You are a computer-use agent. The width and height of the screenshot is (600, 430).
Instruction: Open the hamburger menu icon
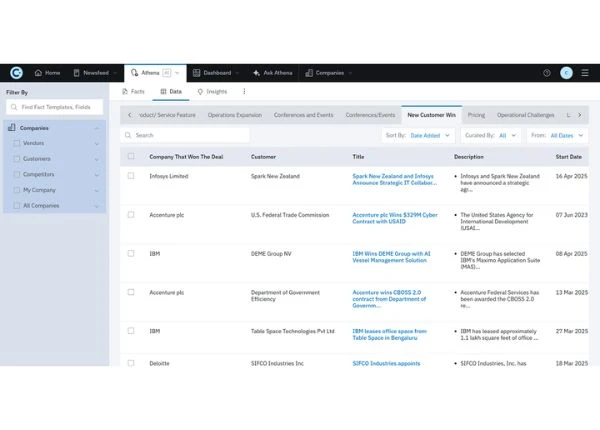pyautogui.click(x=585, y=73)
